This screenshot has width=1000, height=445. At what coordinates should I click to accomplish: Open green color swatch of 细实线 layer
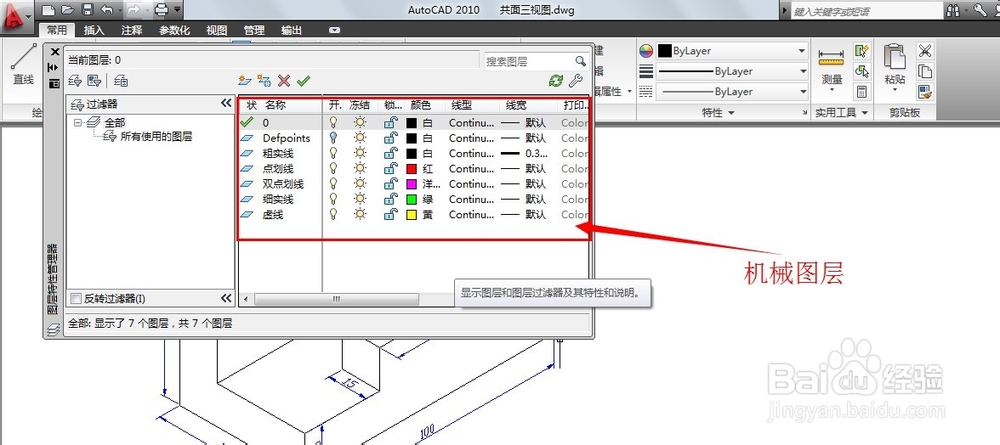[x=411, y=200]
